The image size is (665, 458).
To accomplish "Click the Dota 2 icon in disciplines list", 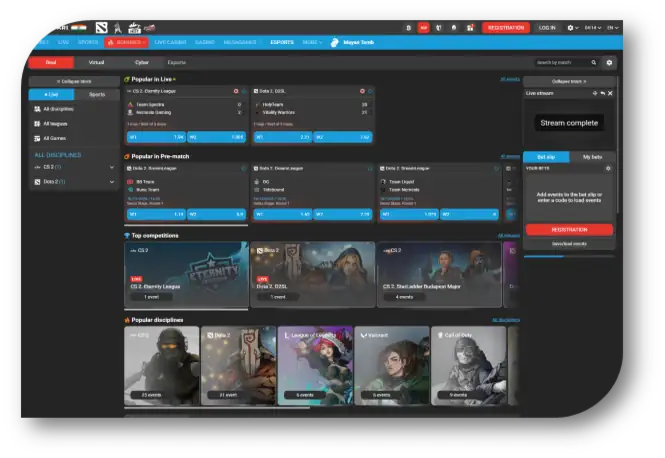I will [x=37, y=182].
